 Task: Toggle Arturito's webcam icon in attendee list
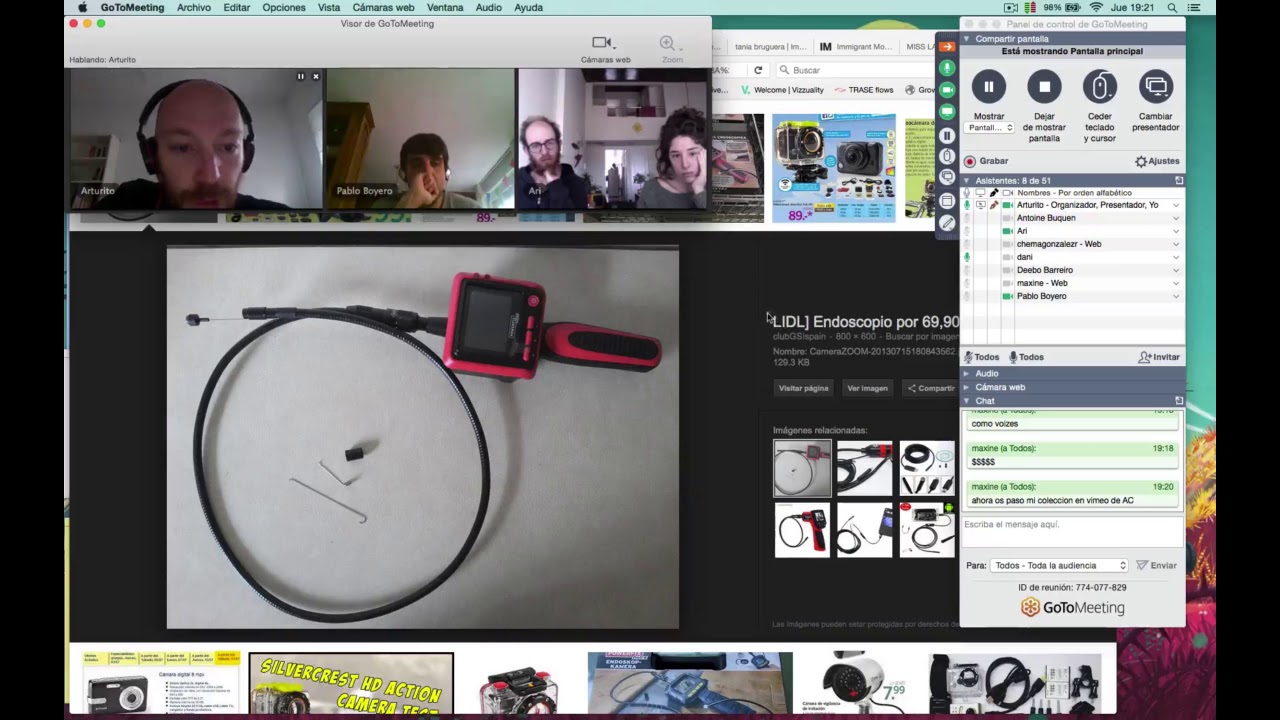click(x=1007, y=205)
